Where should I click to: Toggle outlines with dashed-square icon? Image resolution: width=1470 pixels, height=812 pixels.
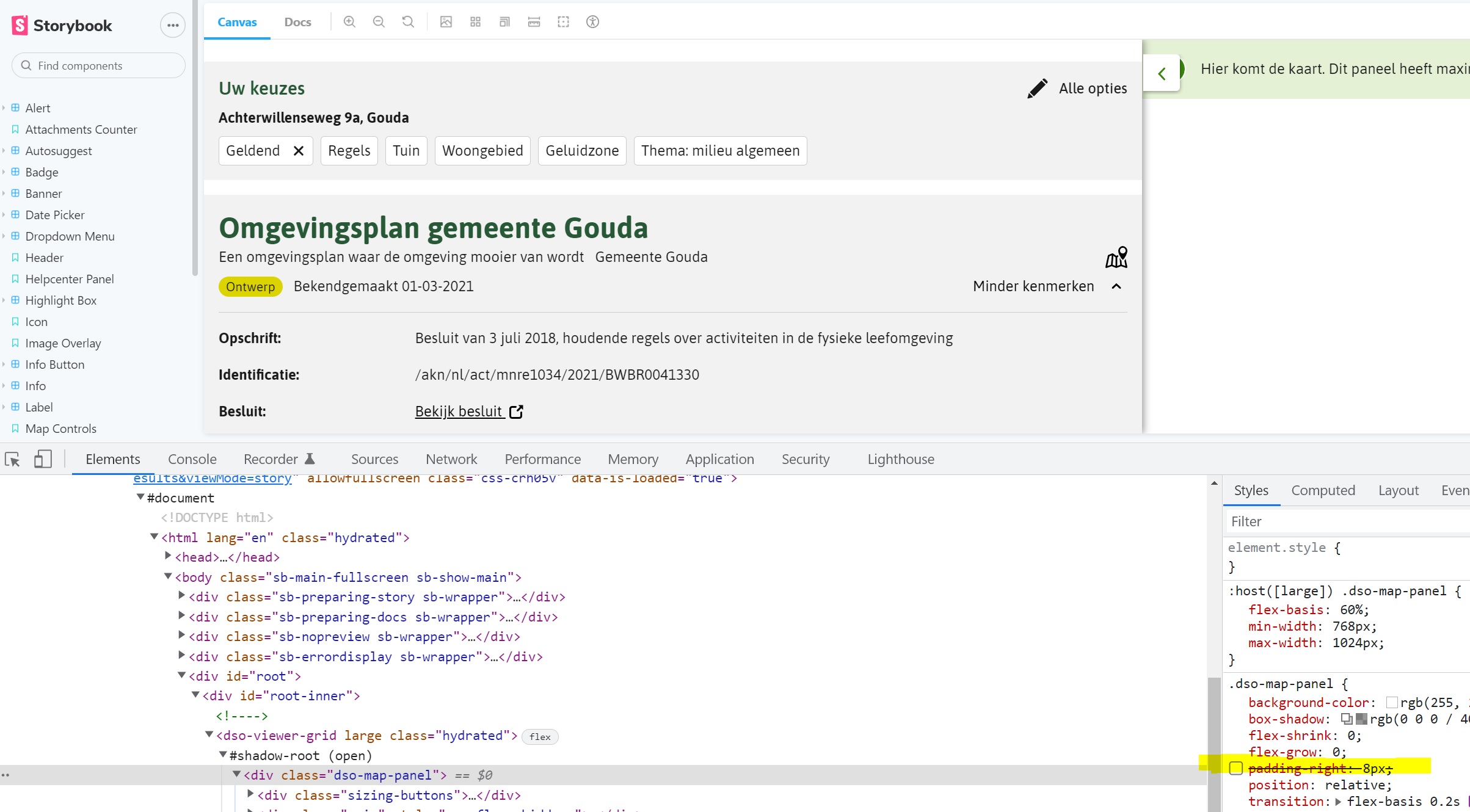click(563, 22)
